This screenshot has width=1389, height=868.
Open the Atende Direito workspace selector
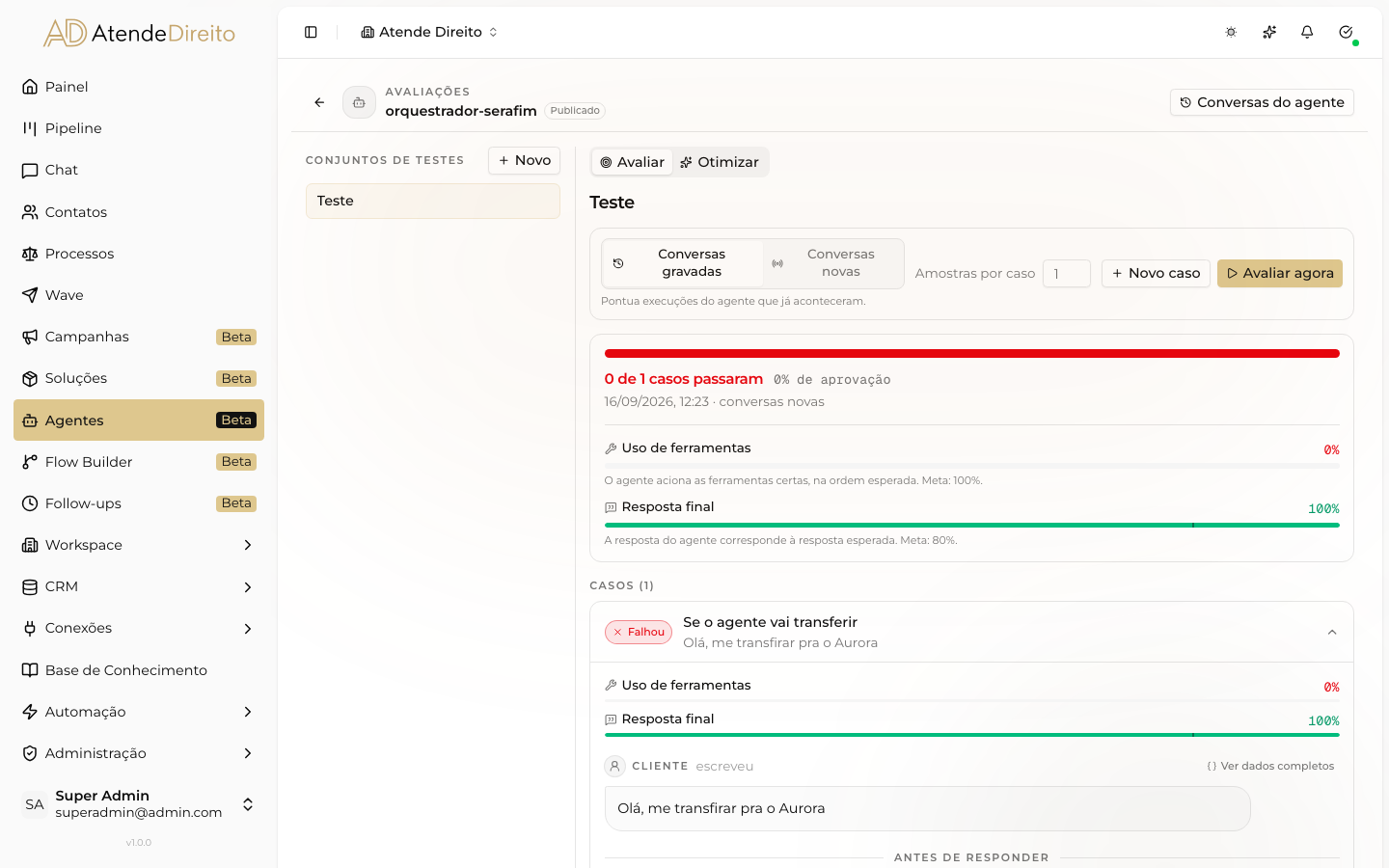[429, 32]
